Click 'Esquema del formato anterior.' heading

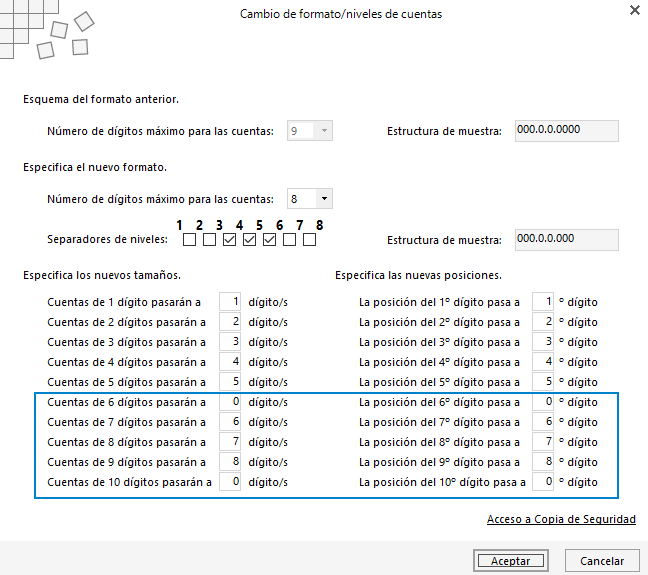coord(101,99)
